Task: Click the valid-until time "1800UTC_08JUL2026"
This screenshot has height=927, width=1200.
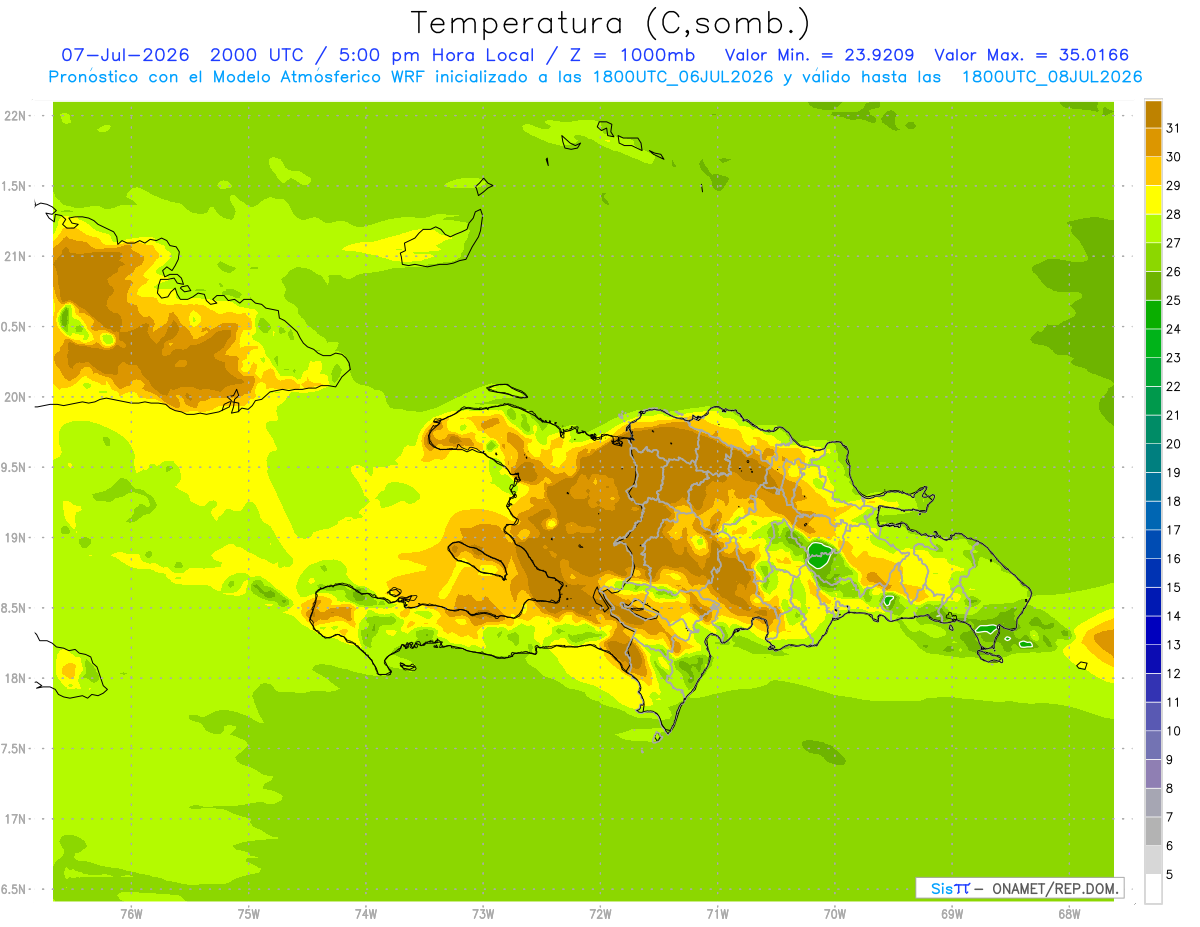Action: tap(1052, 77)
